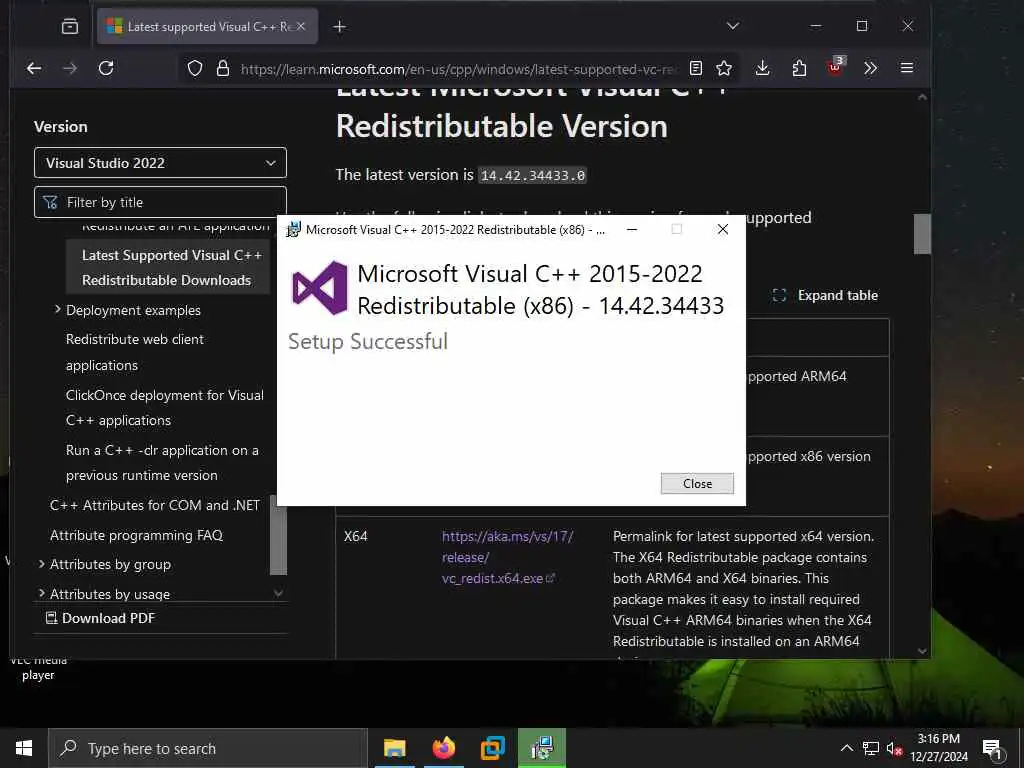
Task: Expand the Attributes by usage node
Action: (x=42, y=593)
